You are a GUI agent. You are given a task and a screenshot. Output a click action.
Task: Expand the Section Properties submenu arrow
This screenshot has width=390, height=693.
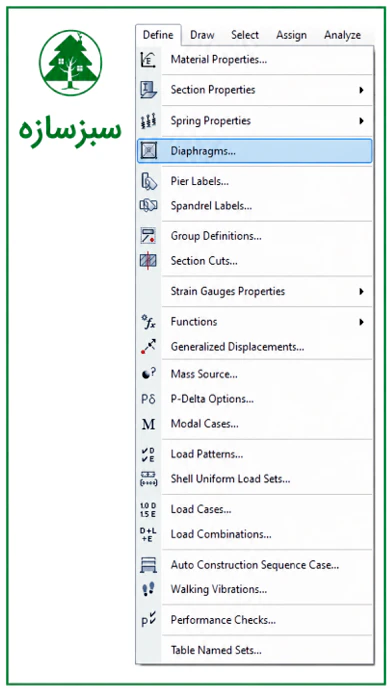361,90
